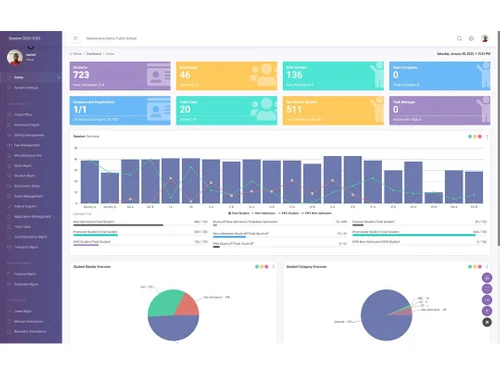Open the Finance Mgmt menu item
The width and height of the screenshot is (500, 375).
coord(31,274)
